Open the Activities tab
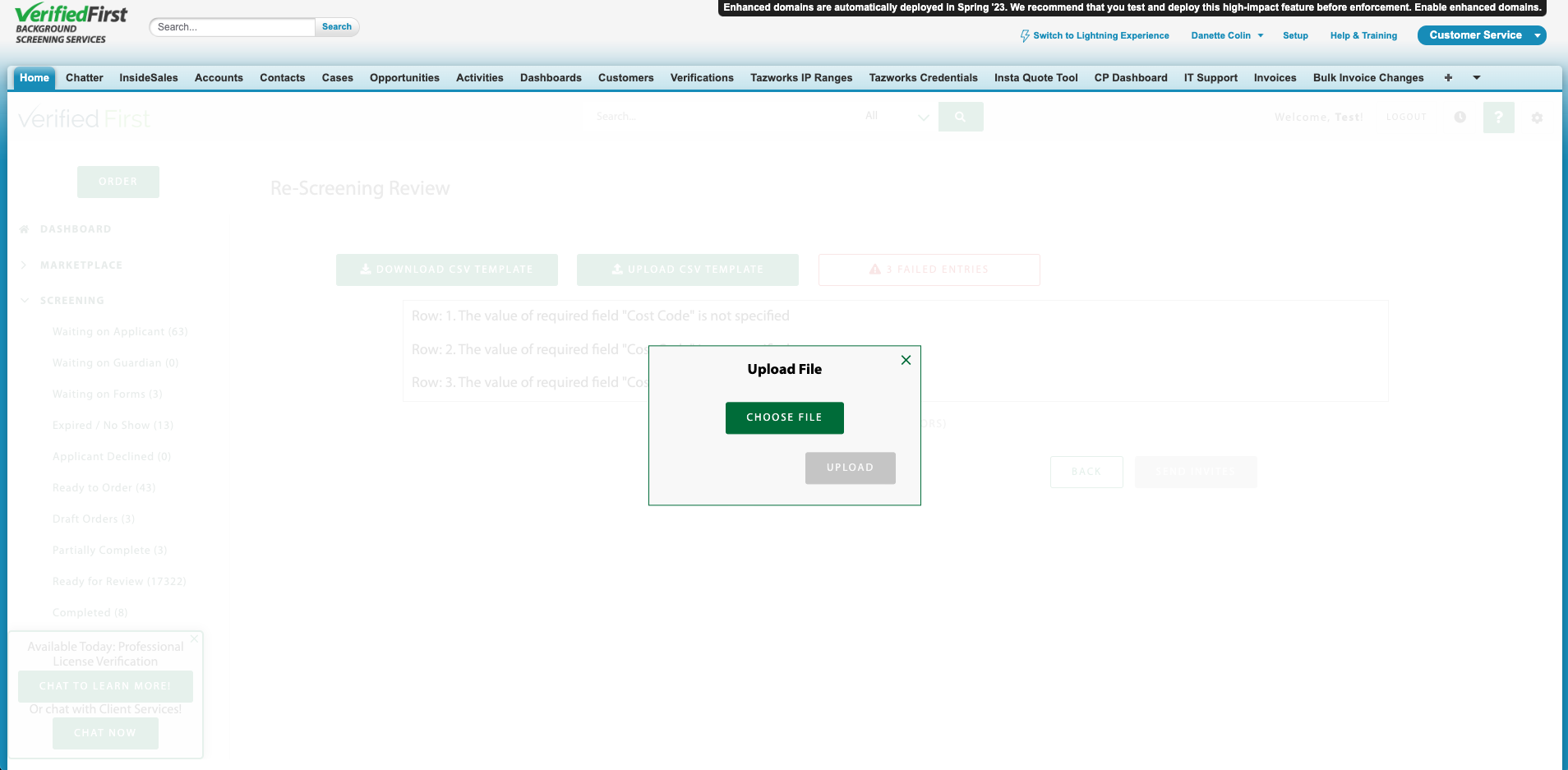This screenshot has height=770, width=1568. click(480, 78)
